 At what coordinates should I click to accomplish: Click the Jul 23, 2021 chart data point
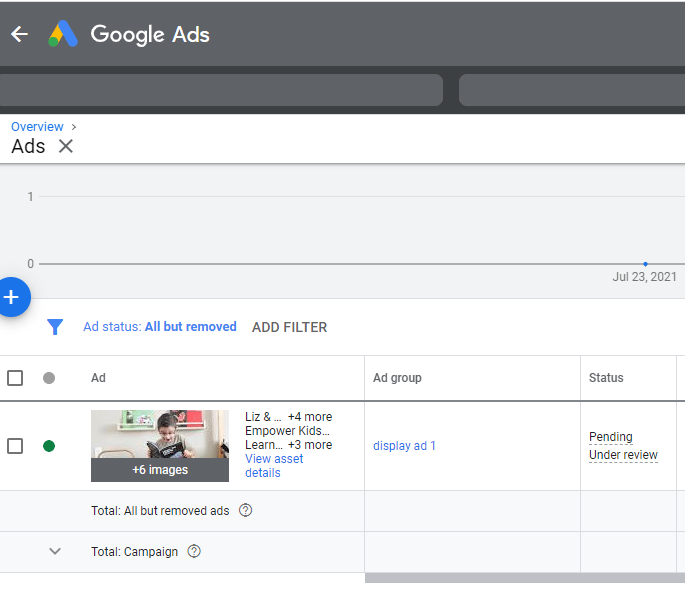[x=645, y=264]
